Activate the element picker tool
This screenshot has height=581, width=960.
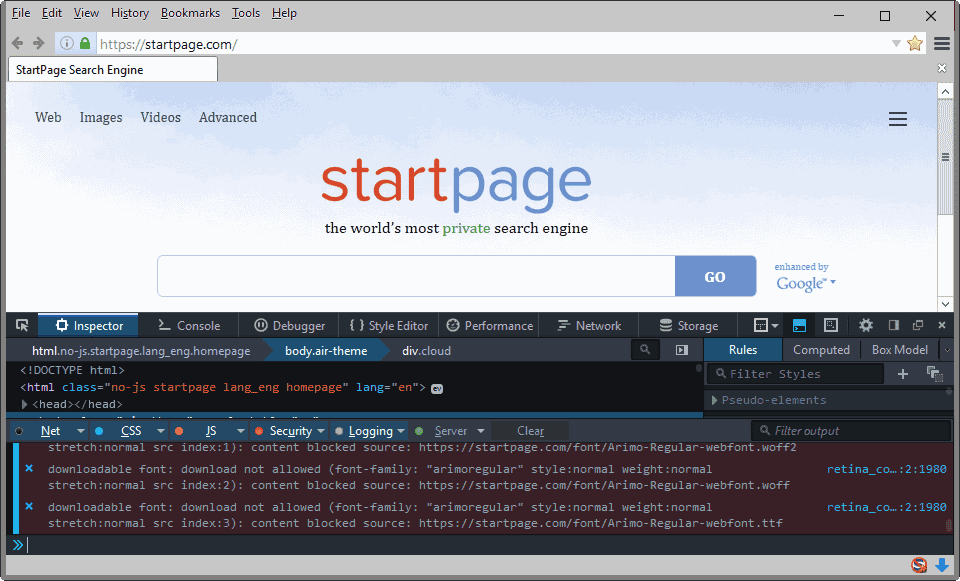22,325
